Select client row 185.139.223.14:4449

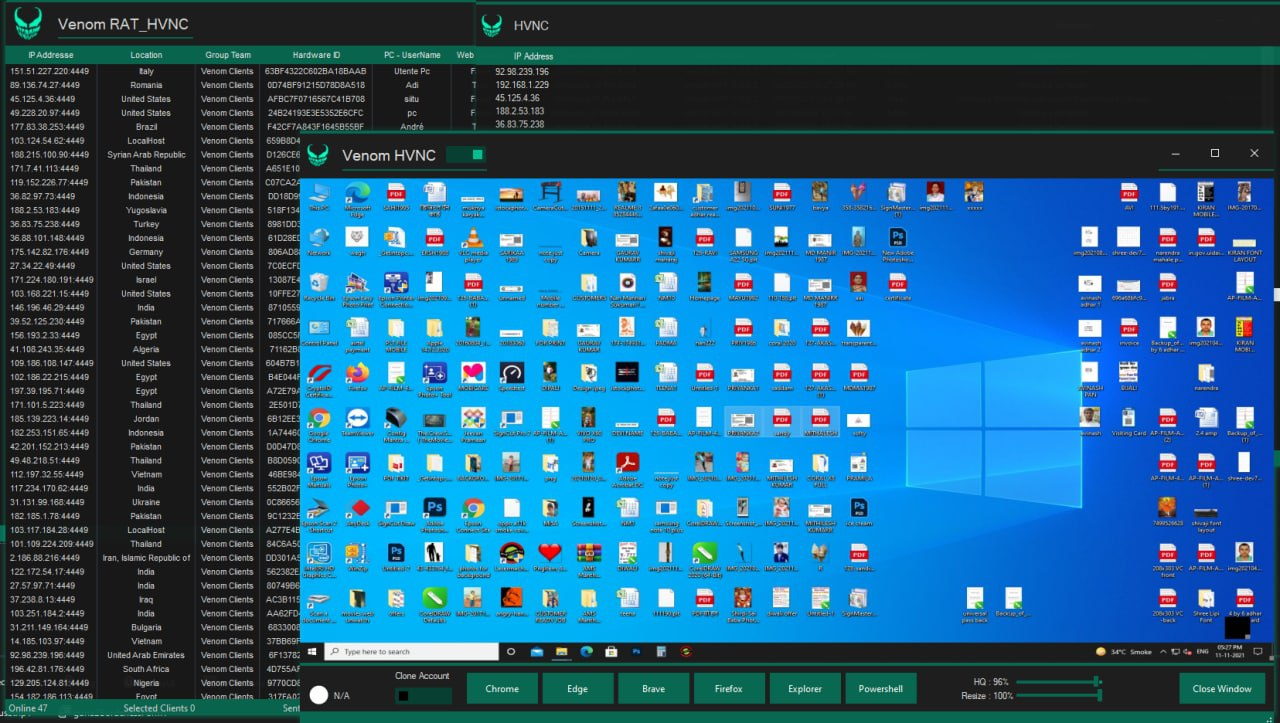[153, 419]
